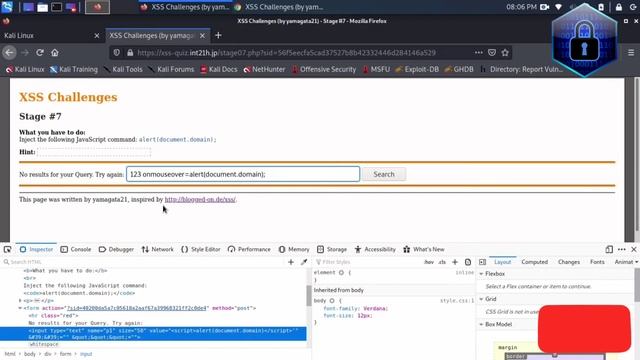This screenshot has height=360, width=640.
Task: Open the terminal from the taskbar
Action: coord(56,7)
